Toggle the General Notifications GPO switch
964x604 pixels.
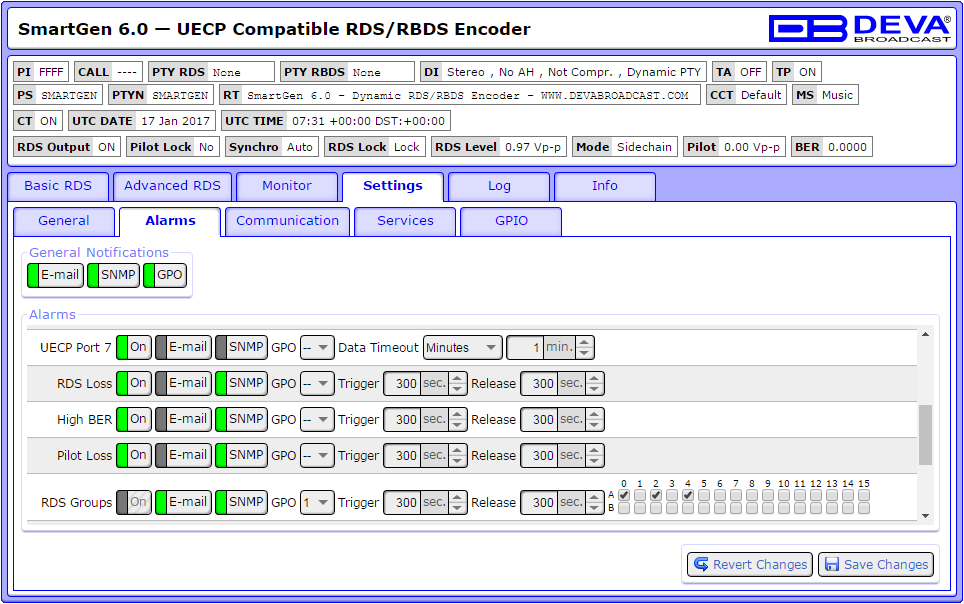166,276
